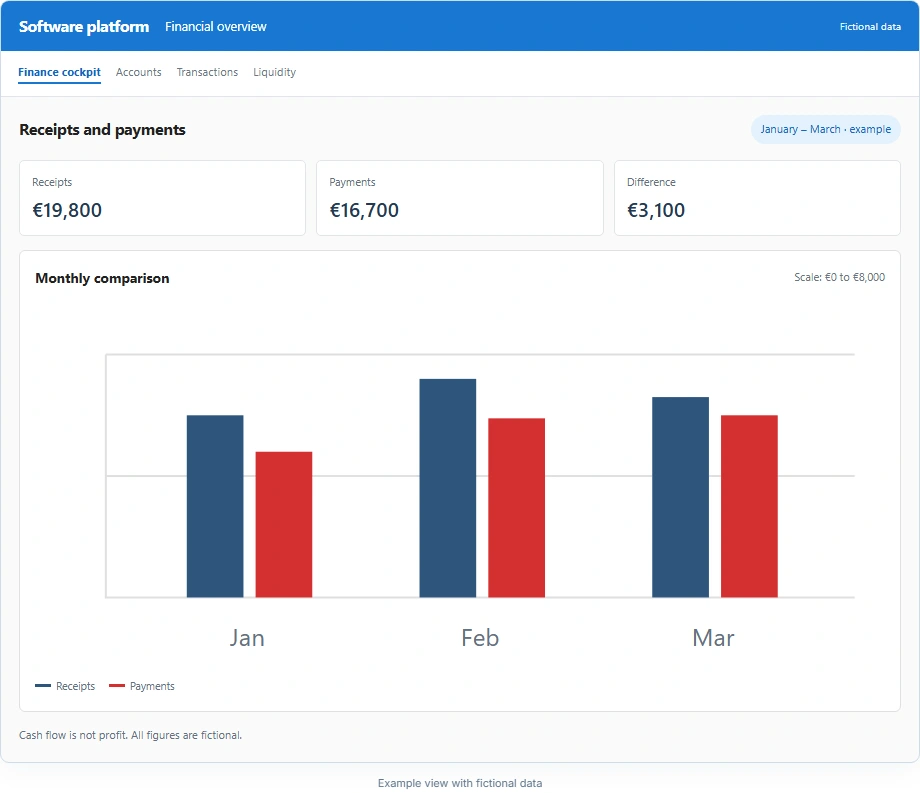Viewport: 920px width, 793px height.
Task: Click the Receipts and payments heading
Action: pyautogui.click(x=102, y=130)
